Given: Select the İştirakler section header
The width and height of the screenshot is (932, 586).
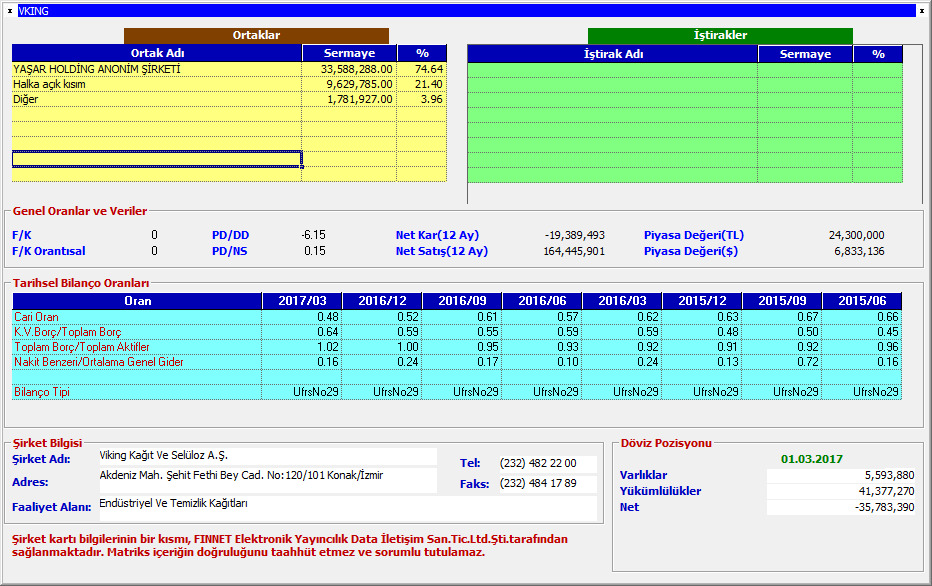Looking at the screenshot, I should click(x=720, y=35).
